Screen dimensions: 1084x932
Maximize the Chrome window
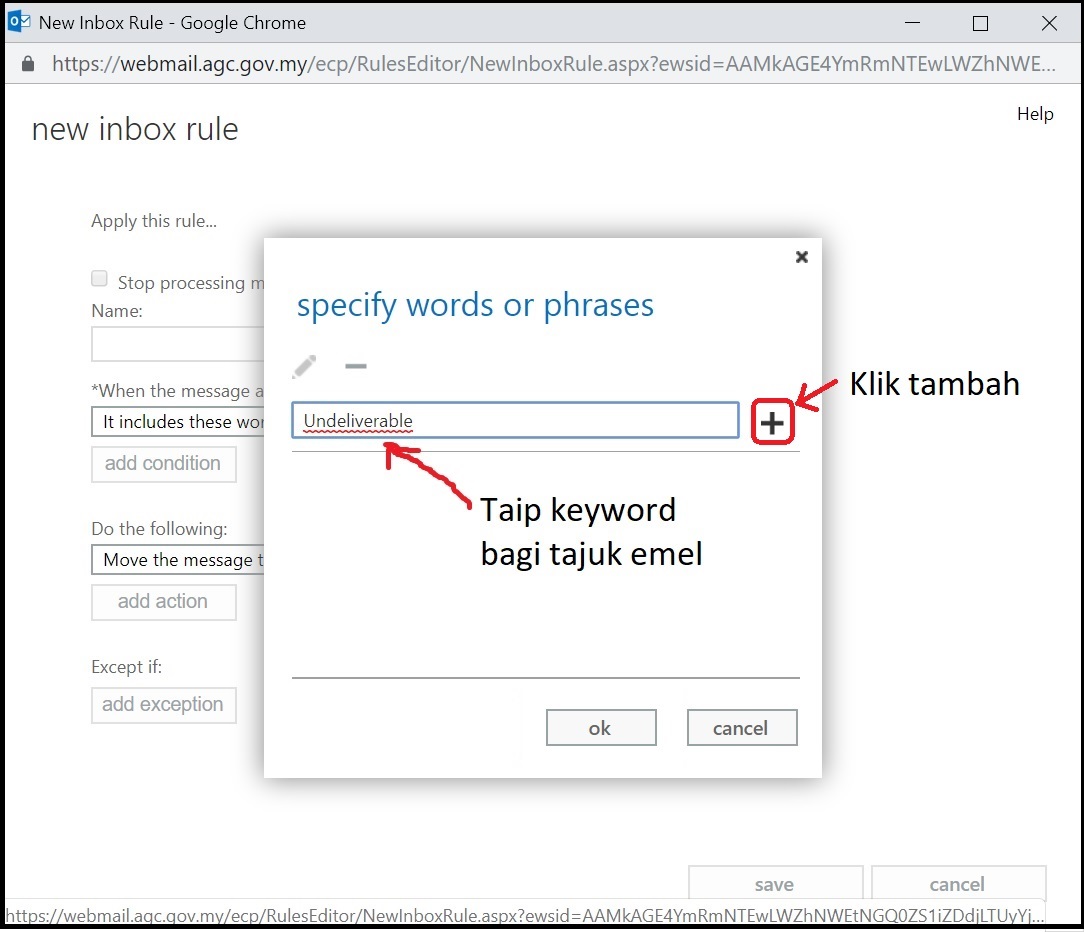[x=980, y=23]
